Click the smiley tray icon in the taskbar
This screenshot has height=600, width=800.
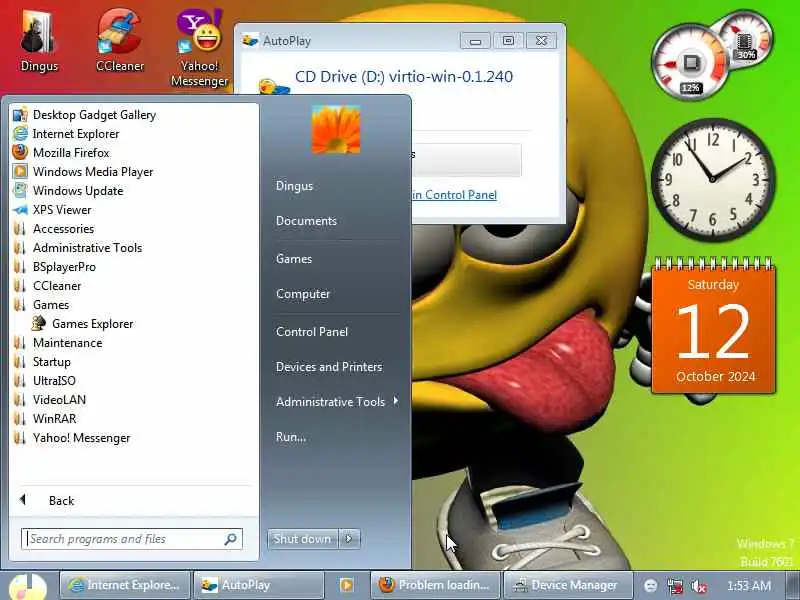coord(650,586)
